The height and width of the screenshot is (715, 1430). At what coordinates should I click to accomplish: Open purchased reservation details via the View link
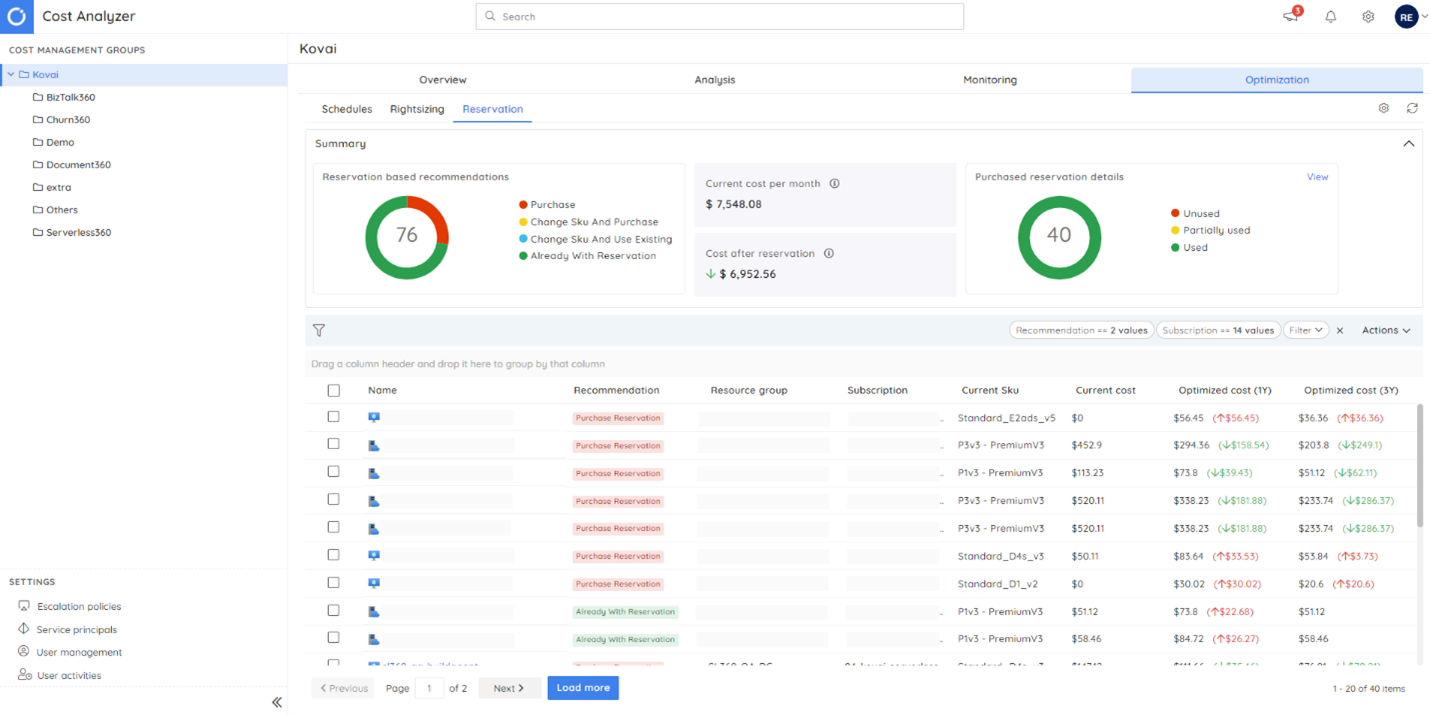point(1317,176)
